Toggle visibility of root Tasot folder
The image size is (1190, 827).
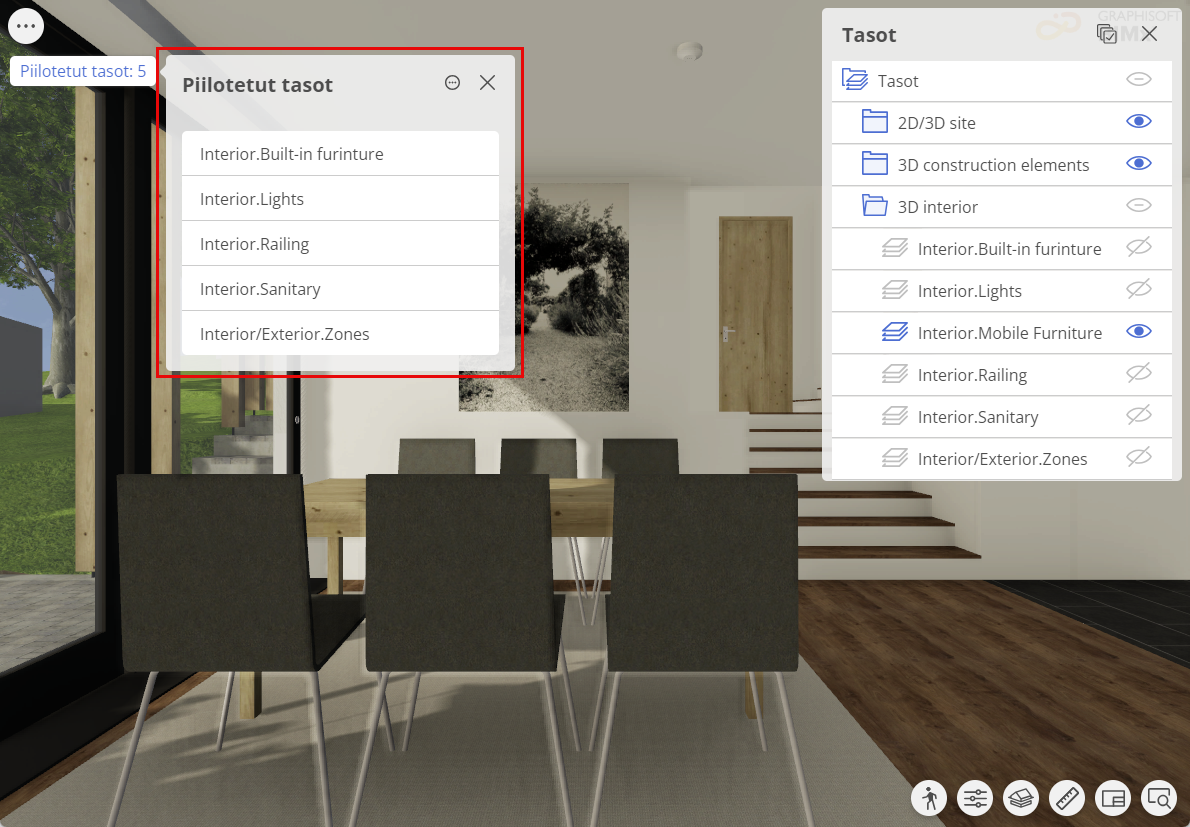pyautogui.click(x=1138, y=80)
